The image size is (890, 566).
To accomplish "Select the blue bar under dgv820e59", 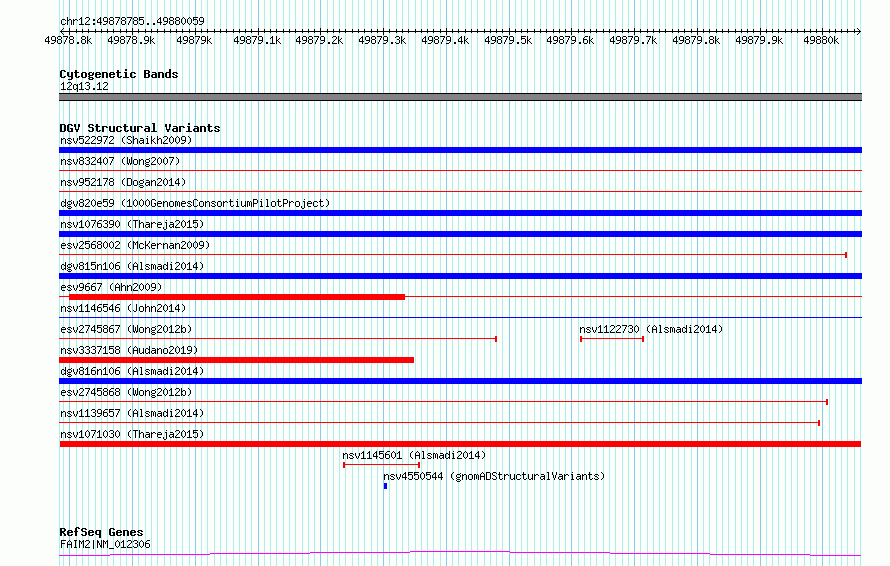I will click(x=460, y=213).
